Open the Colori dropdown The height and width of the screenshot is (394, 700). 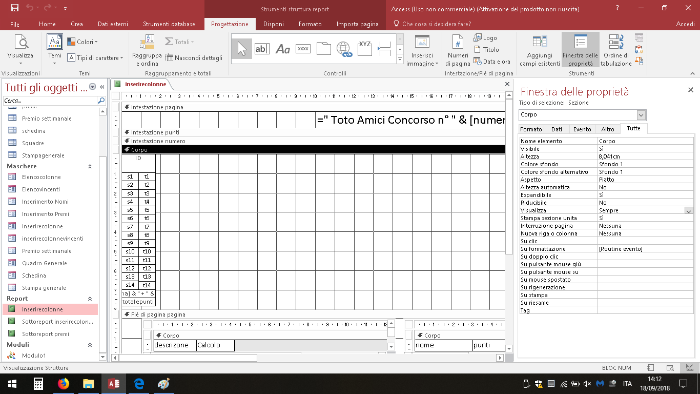82,41
